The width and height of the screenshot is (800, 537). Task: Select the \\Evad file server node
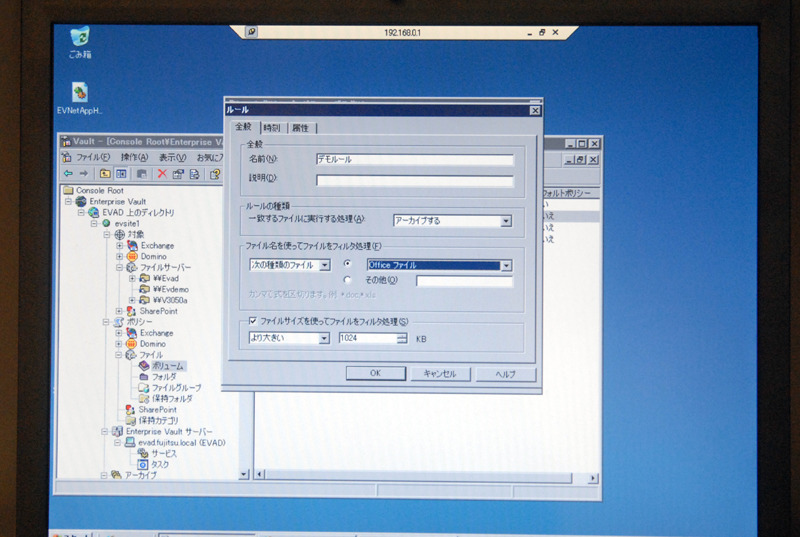click(x=159, y=278)
